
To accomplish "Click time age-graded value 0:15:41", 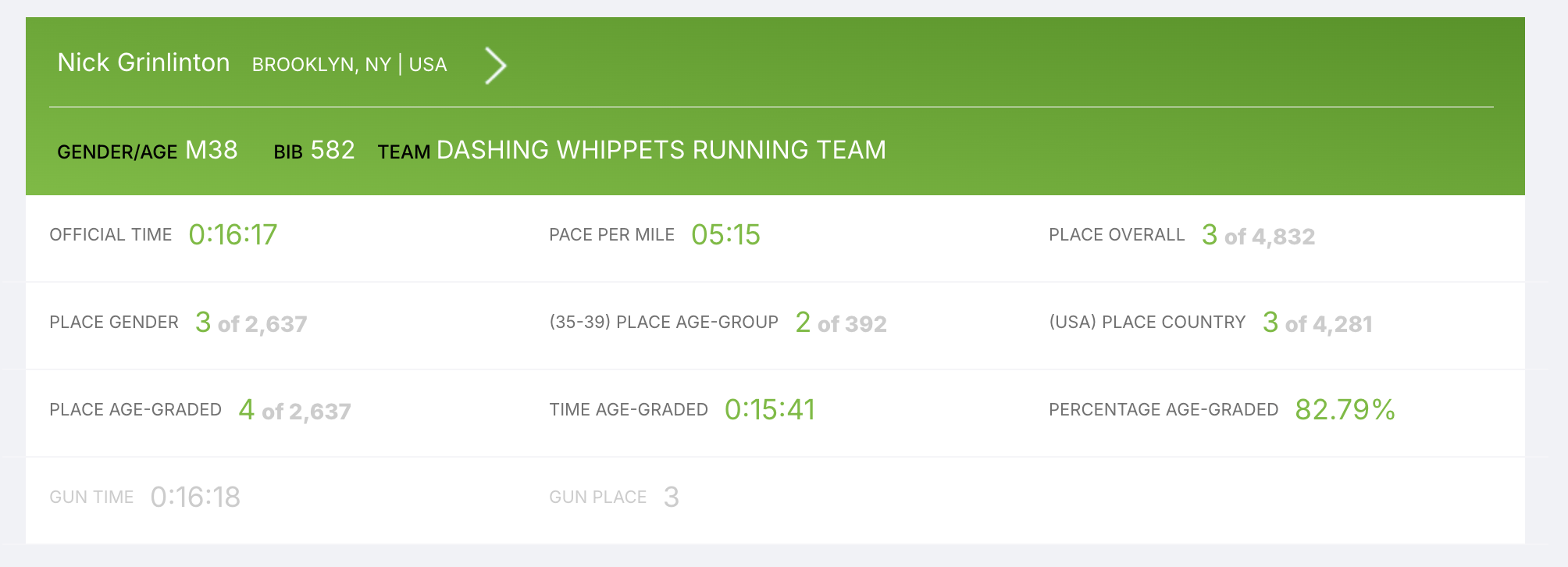I will click(770, 410).
